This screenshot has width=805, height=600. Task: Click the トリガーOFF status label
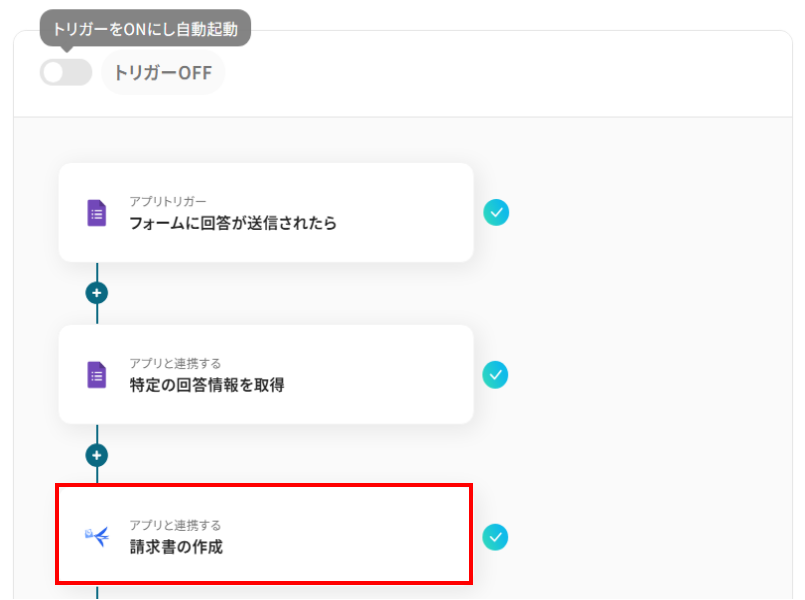163,73
